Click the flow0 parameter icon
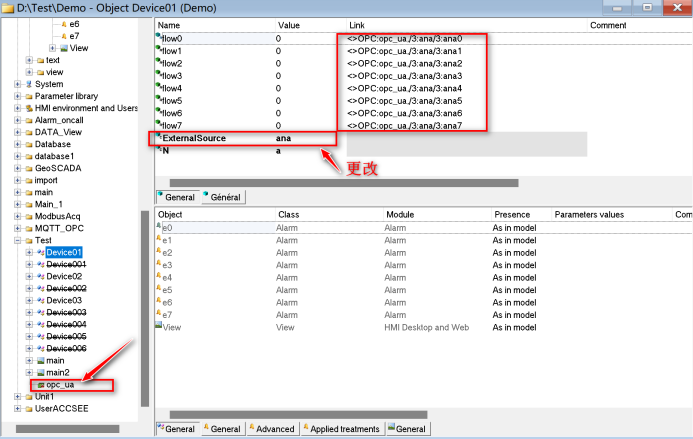693x439 pixels. click(158, 36)
